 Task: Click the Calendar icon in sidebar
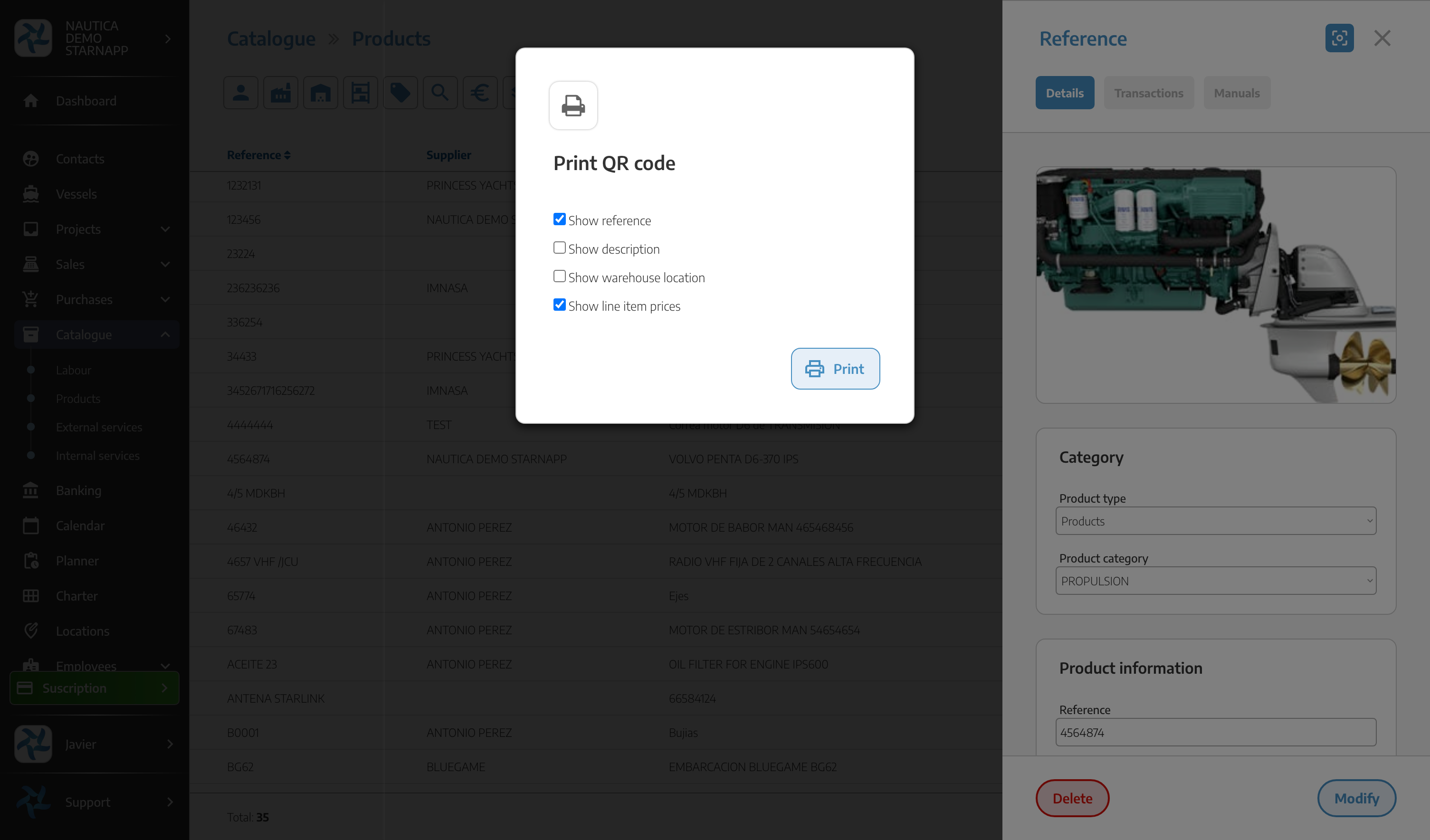pyautogui.click(x=30, y=525)
